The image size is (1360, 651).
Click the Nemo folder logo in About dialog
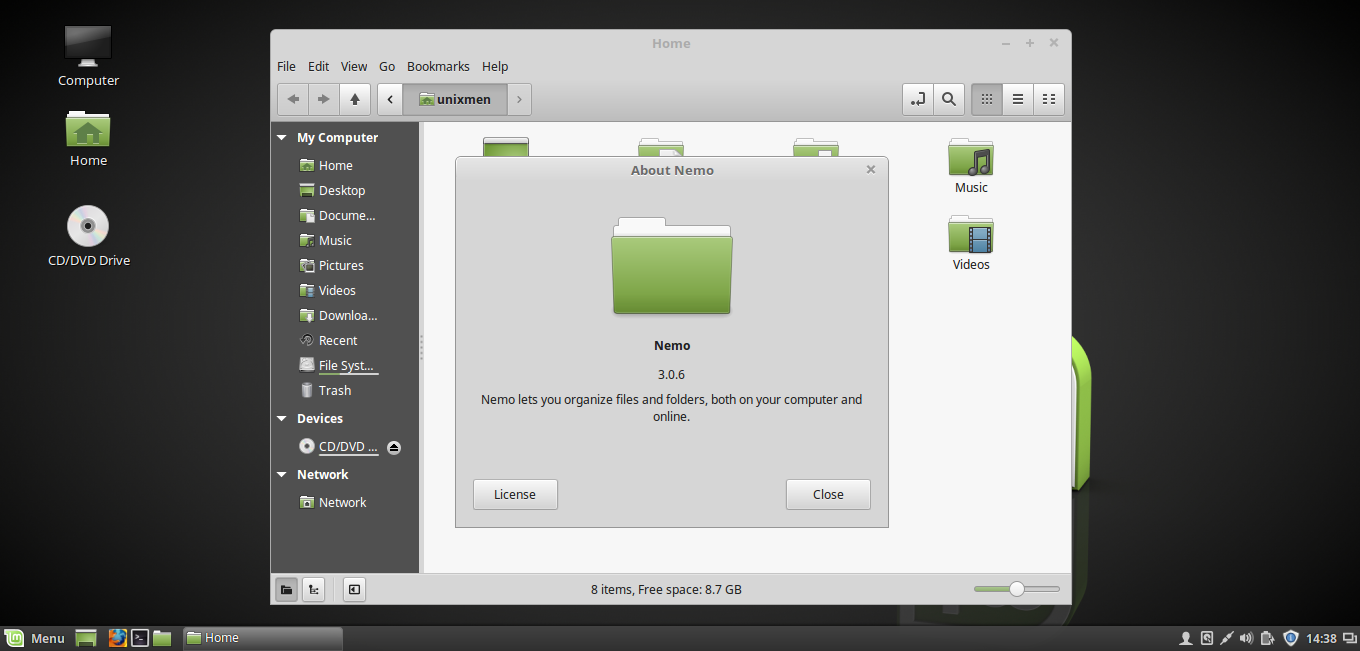(x=672, y=265)
